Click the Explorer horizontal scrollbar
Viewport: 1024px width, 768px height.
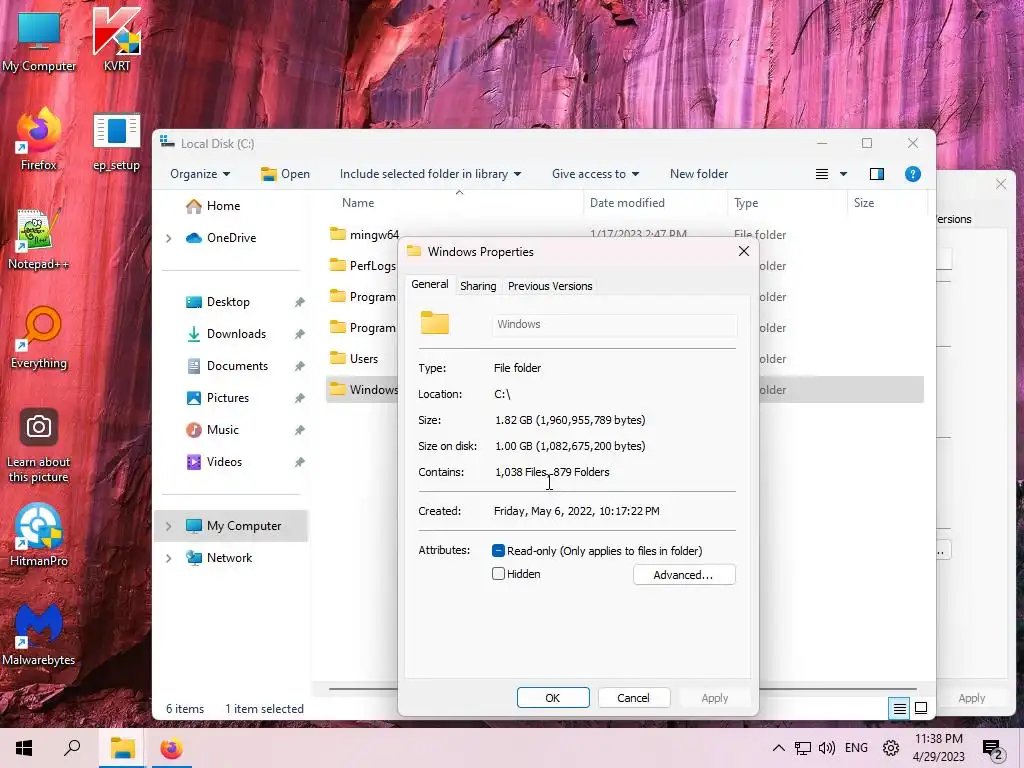point(622,689)
